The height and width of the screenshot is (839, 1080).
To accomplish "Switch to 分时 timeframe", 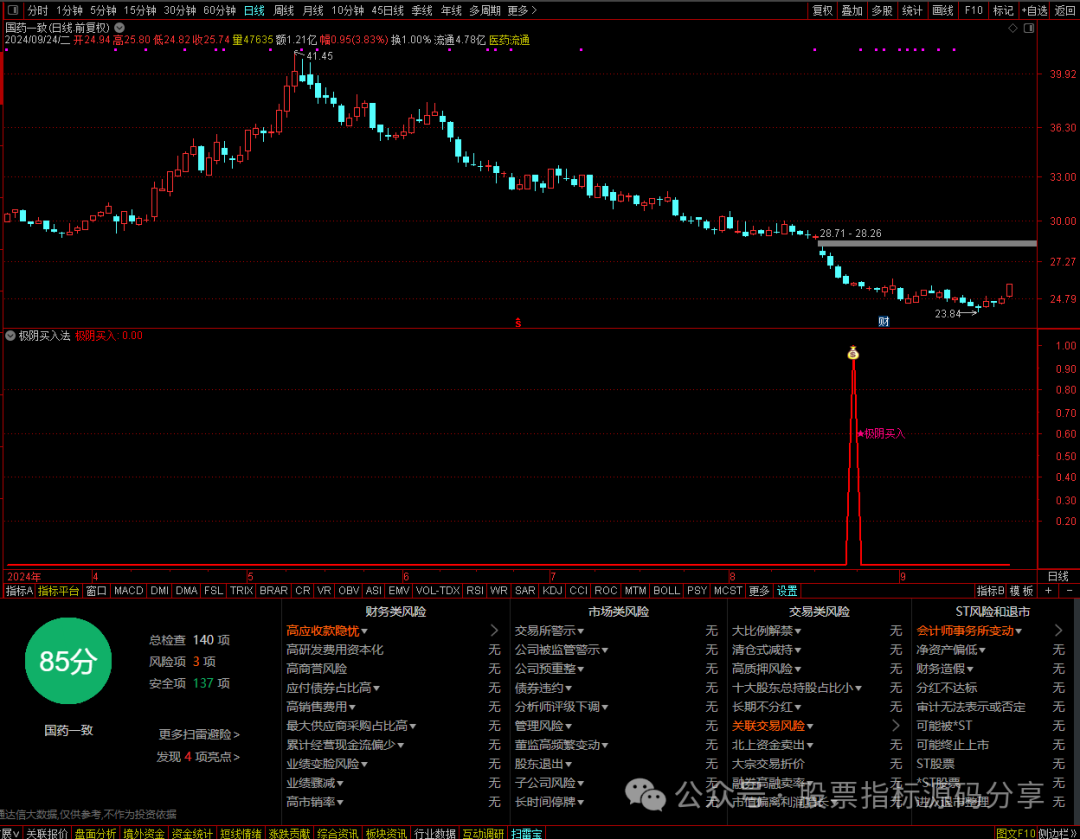I will point(38,10).
